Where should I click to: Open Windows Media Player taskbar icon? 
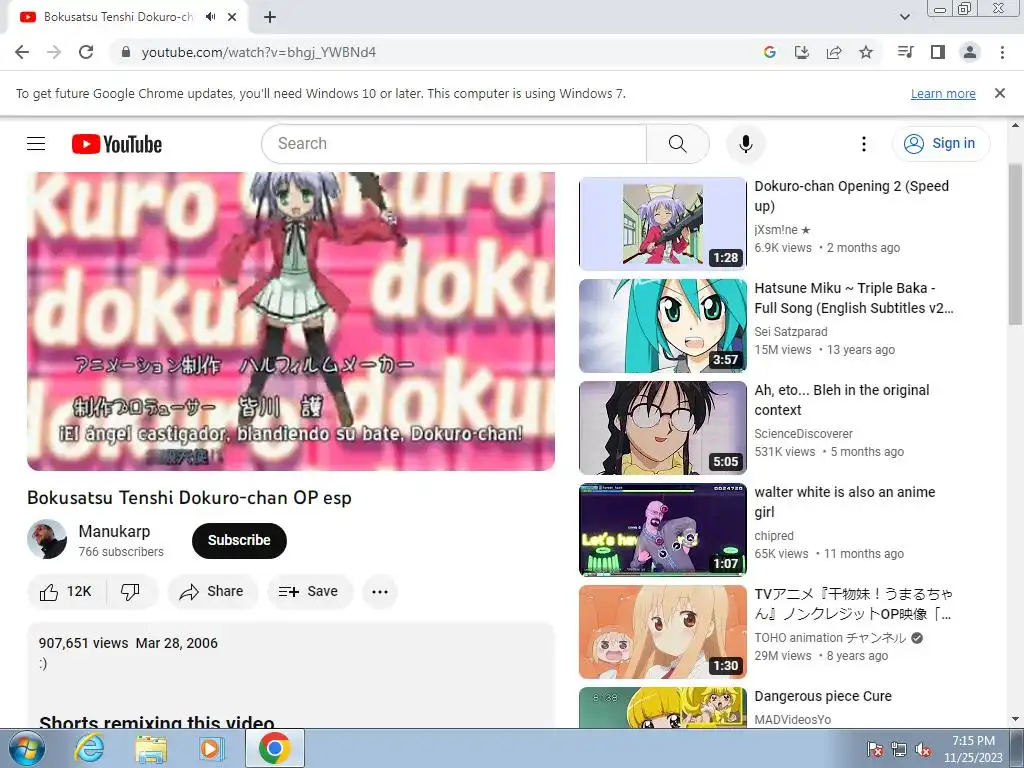[x=212, y=748]
